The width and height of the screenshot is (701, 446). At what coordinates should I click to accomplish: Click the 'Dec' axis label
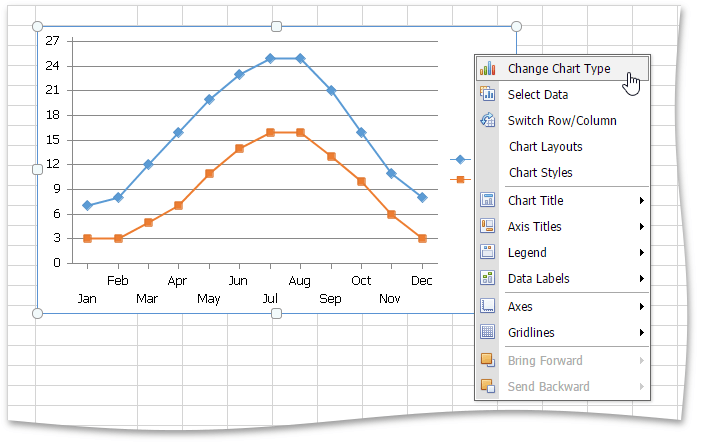422,281
